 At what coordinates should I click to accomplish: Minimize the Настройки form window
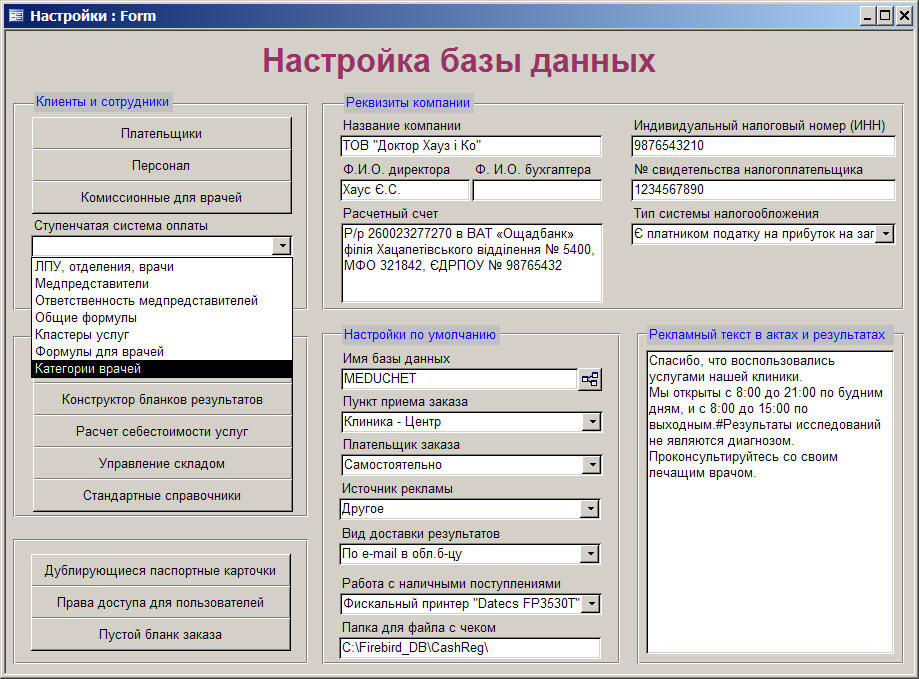[867, 16]
